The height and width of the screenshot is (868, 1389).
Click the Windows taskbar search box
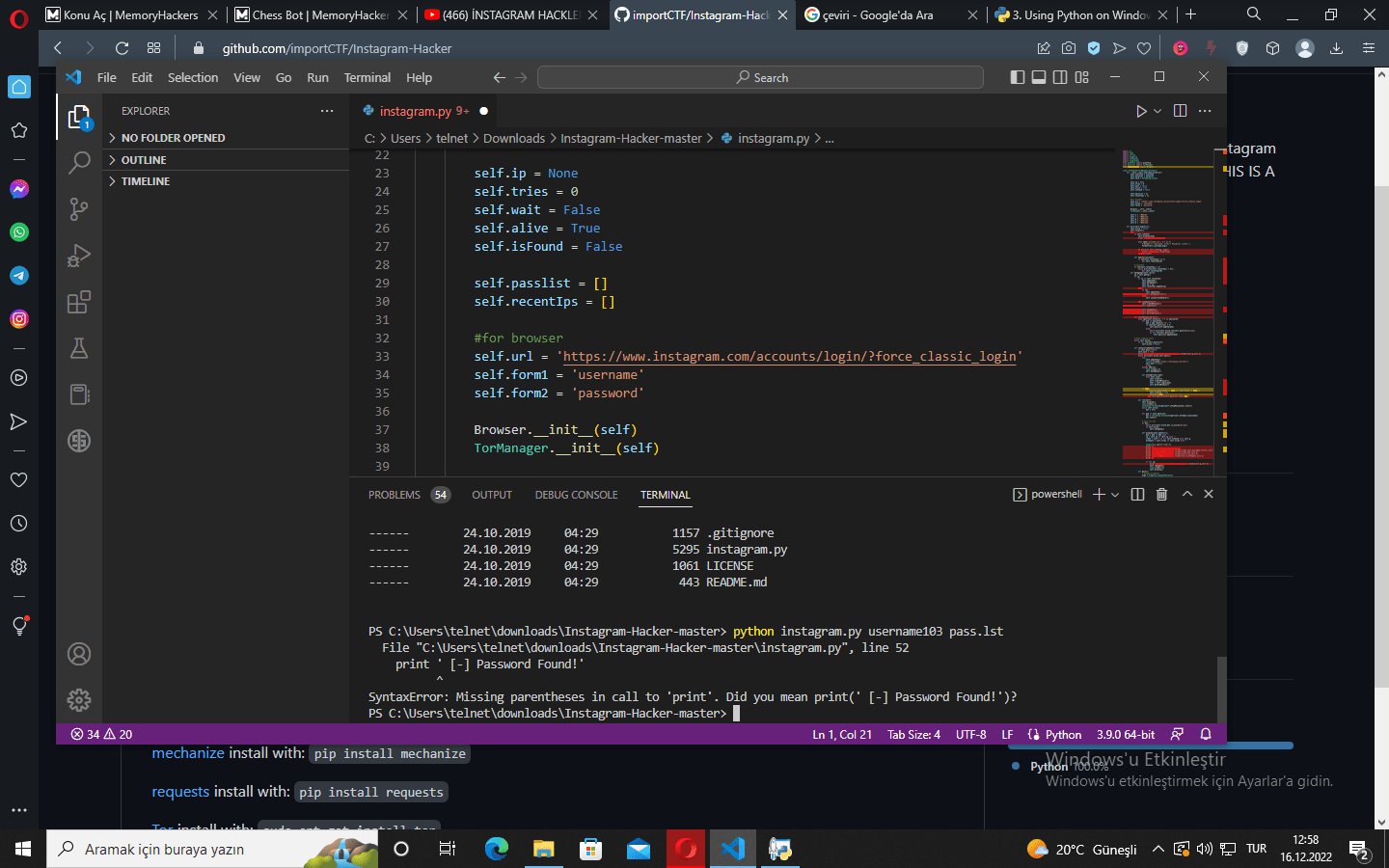point(212,850)
